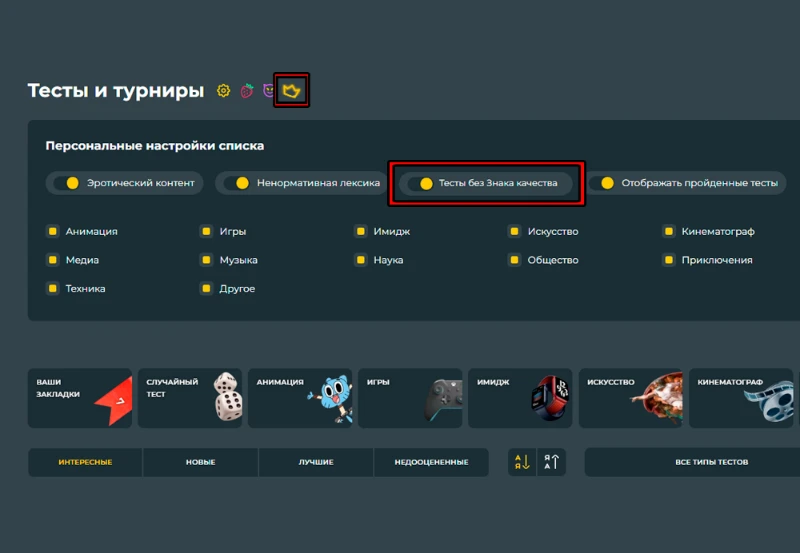Toggle Тесты без Знака качества switch
The width and height of the screenshot is (800, 553).
pos(421,183)
